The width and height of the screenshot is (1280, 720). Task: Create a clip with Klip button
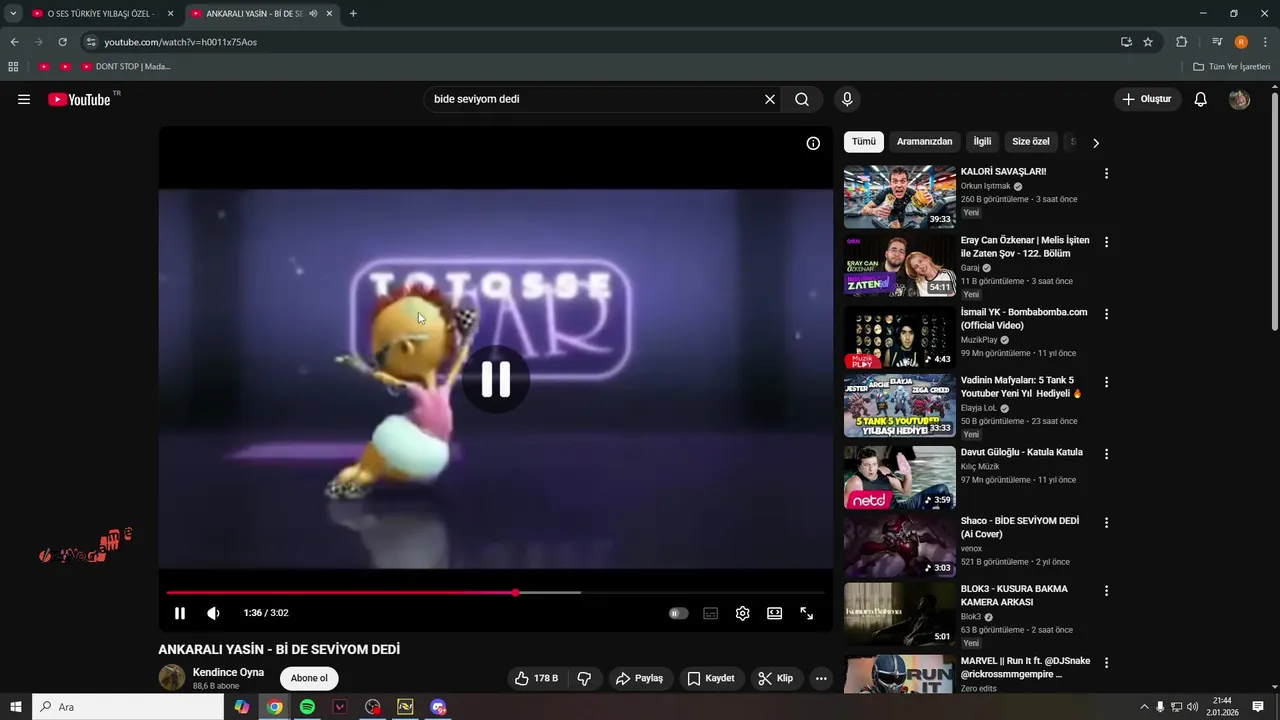point(776,678)
